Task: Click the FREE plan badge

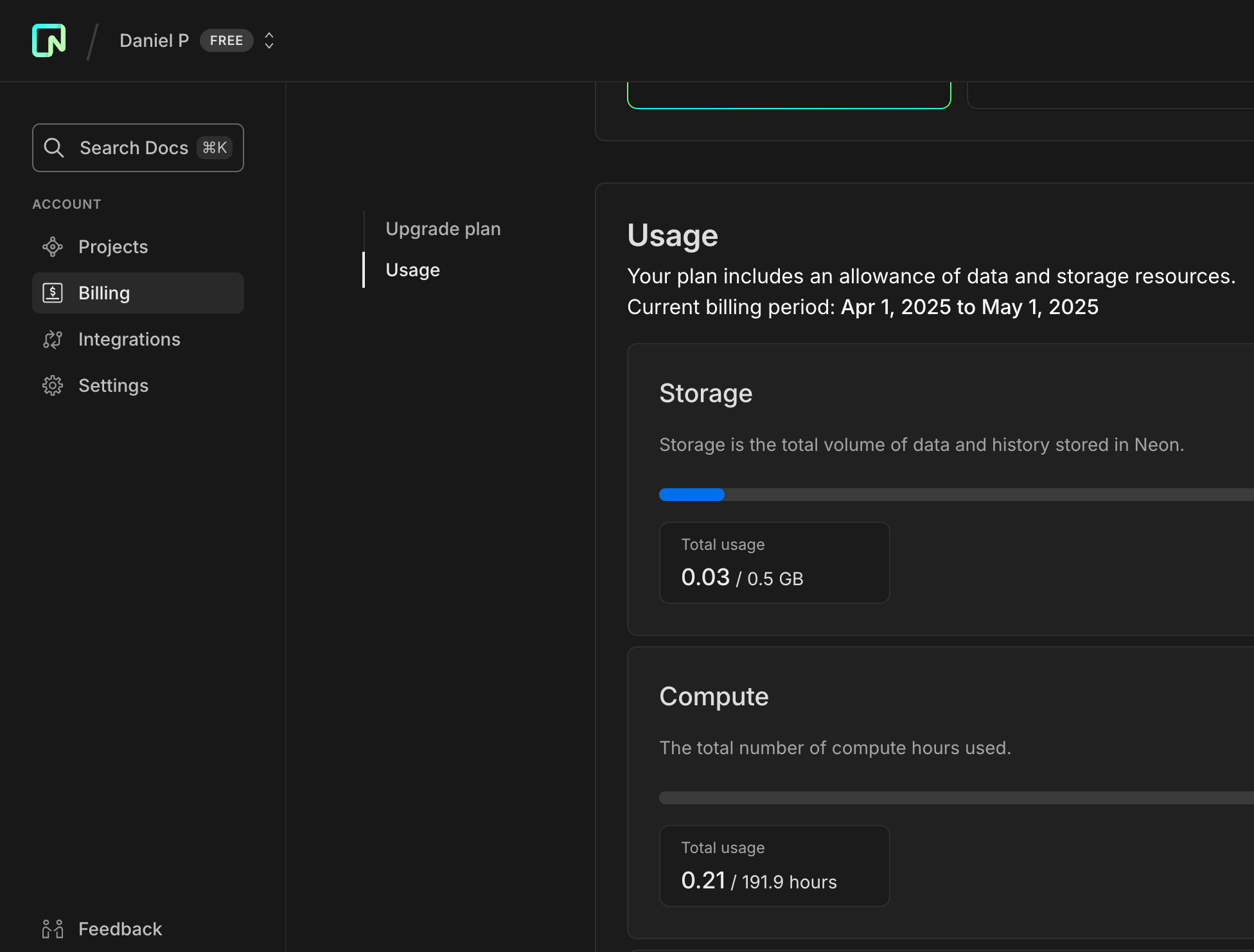Action: [226, 40]
